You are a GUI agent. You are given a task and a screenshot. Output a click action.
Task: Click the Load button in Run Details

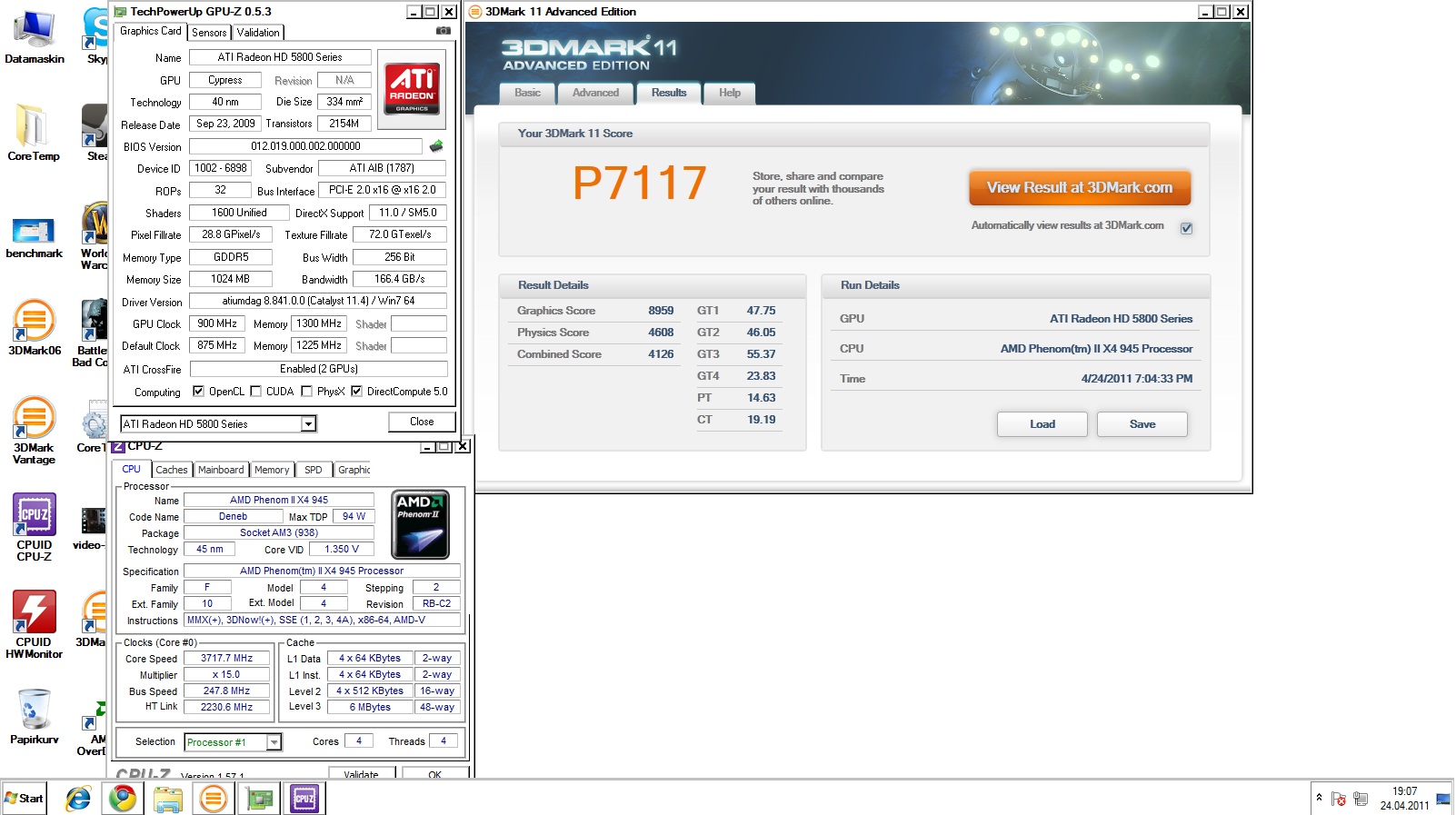click(1042, 424)
